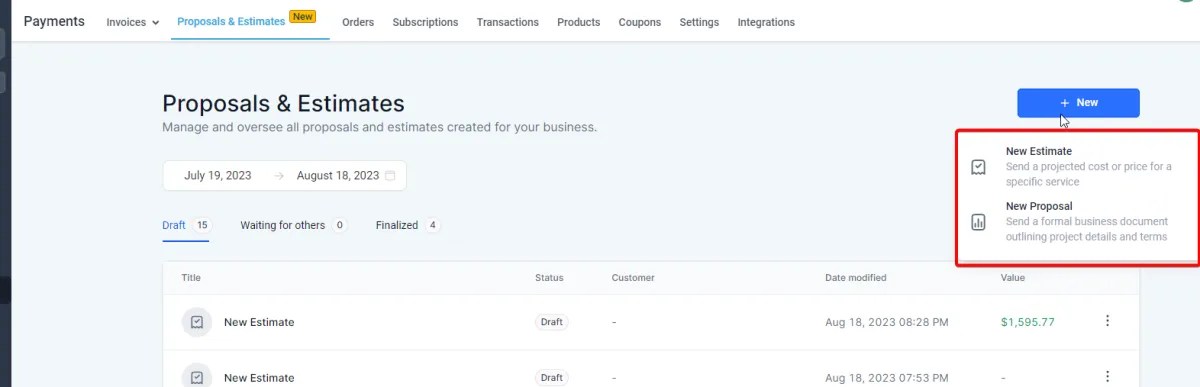Click the $1,595.77 value
Image resolution: width=1200 pixels, height=387 pixels.
pyautogui.click(x=1027, y=322)
